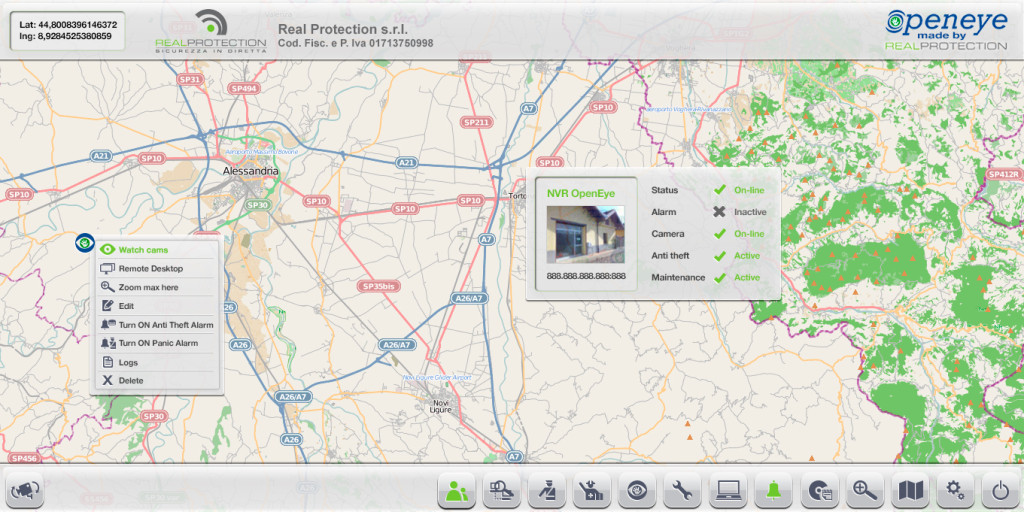Open the disc recordings toolbar icon
This screenshot has width=1024, height=512.
click(819, 490)
